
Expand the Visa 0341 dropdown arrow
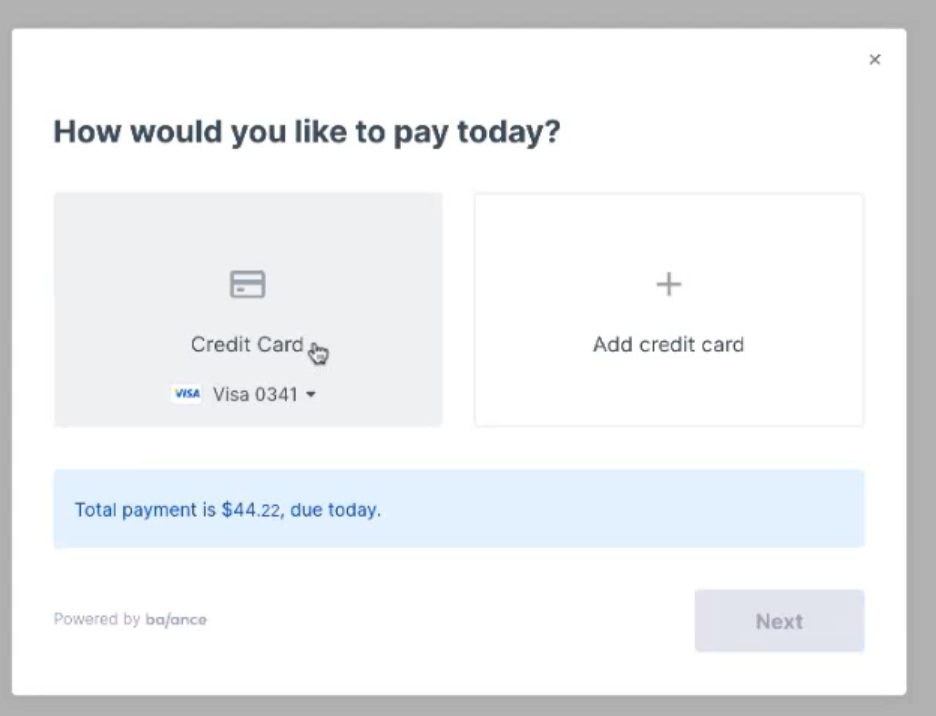[310, 394]
